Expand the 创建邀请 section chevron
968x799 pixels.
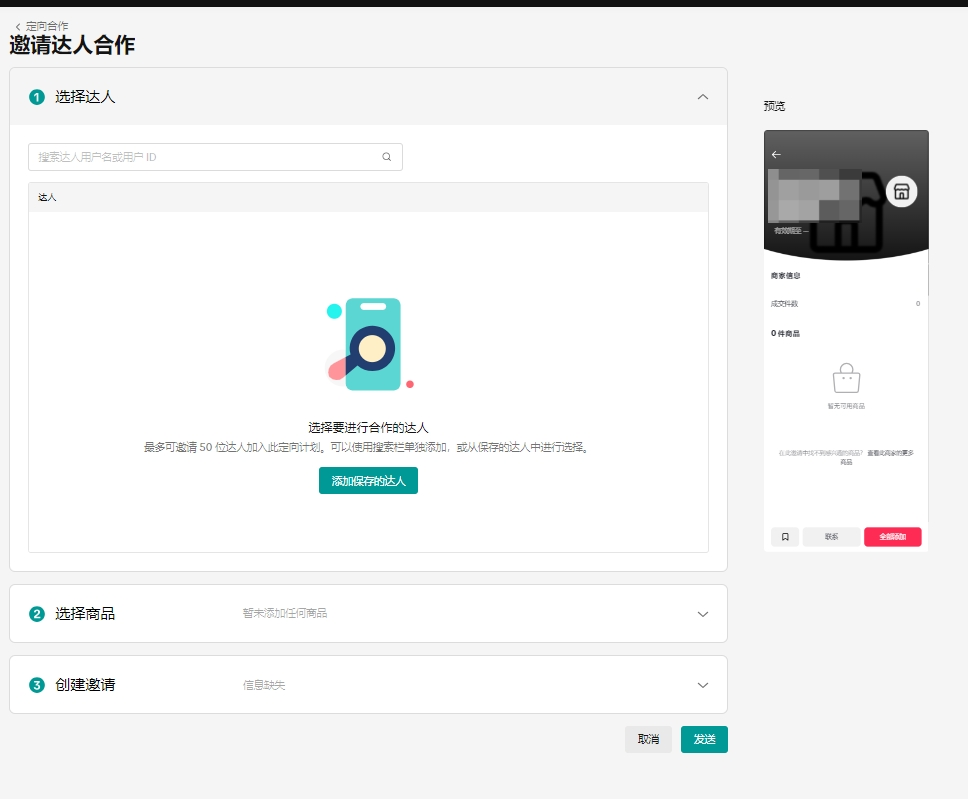point(703,685)
